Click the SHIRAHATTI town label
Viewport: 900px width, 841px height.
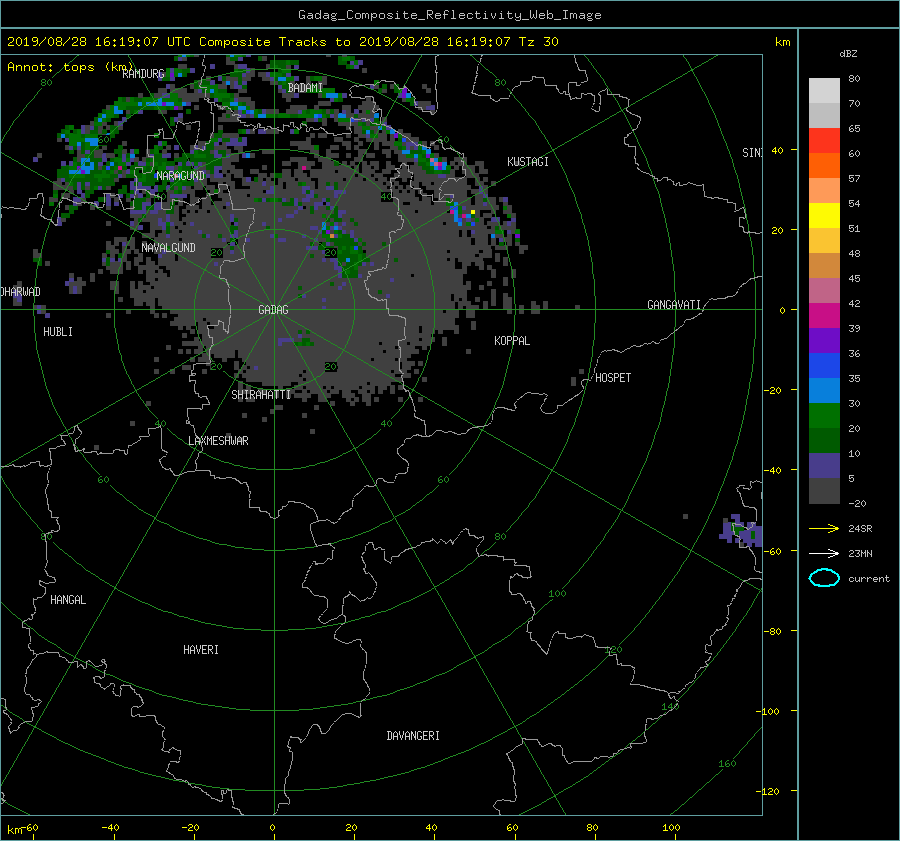pyautogui.click(x=261, y=395)
